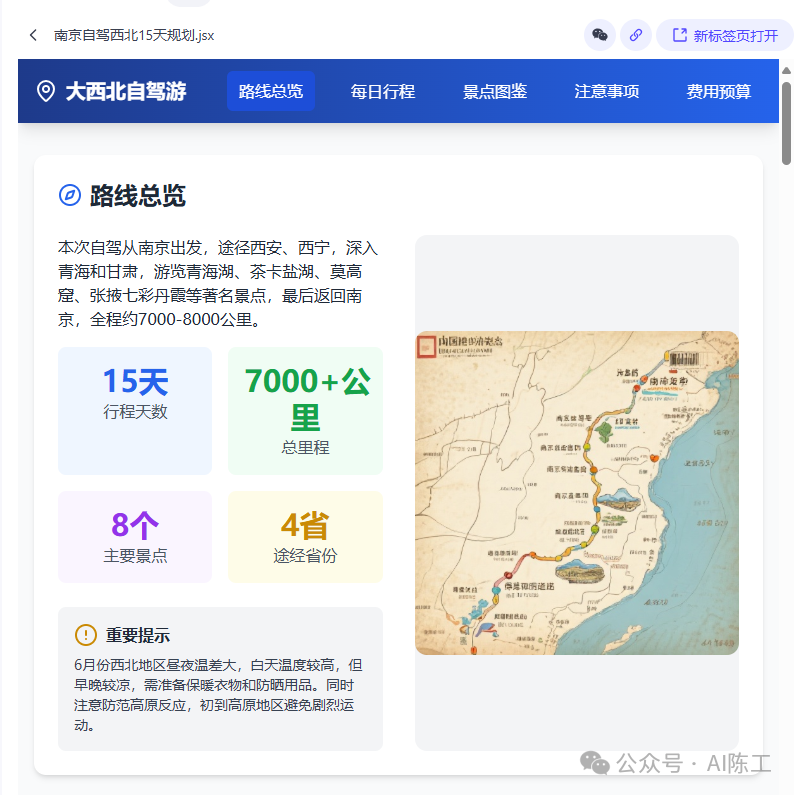Click the 大西北自驾游 title
This screenshot has height=795, width=797.
[126, 92]
